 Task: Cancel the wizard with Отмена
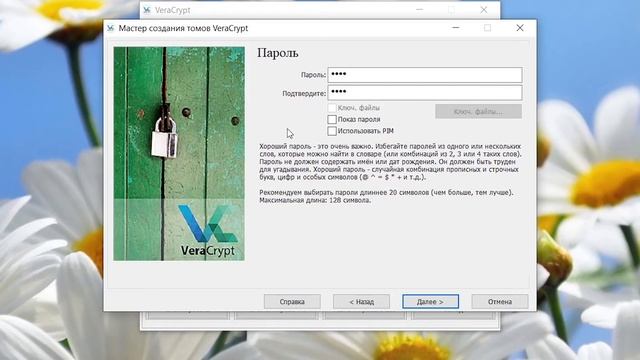(500, 302)
